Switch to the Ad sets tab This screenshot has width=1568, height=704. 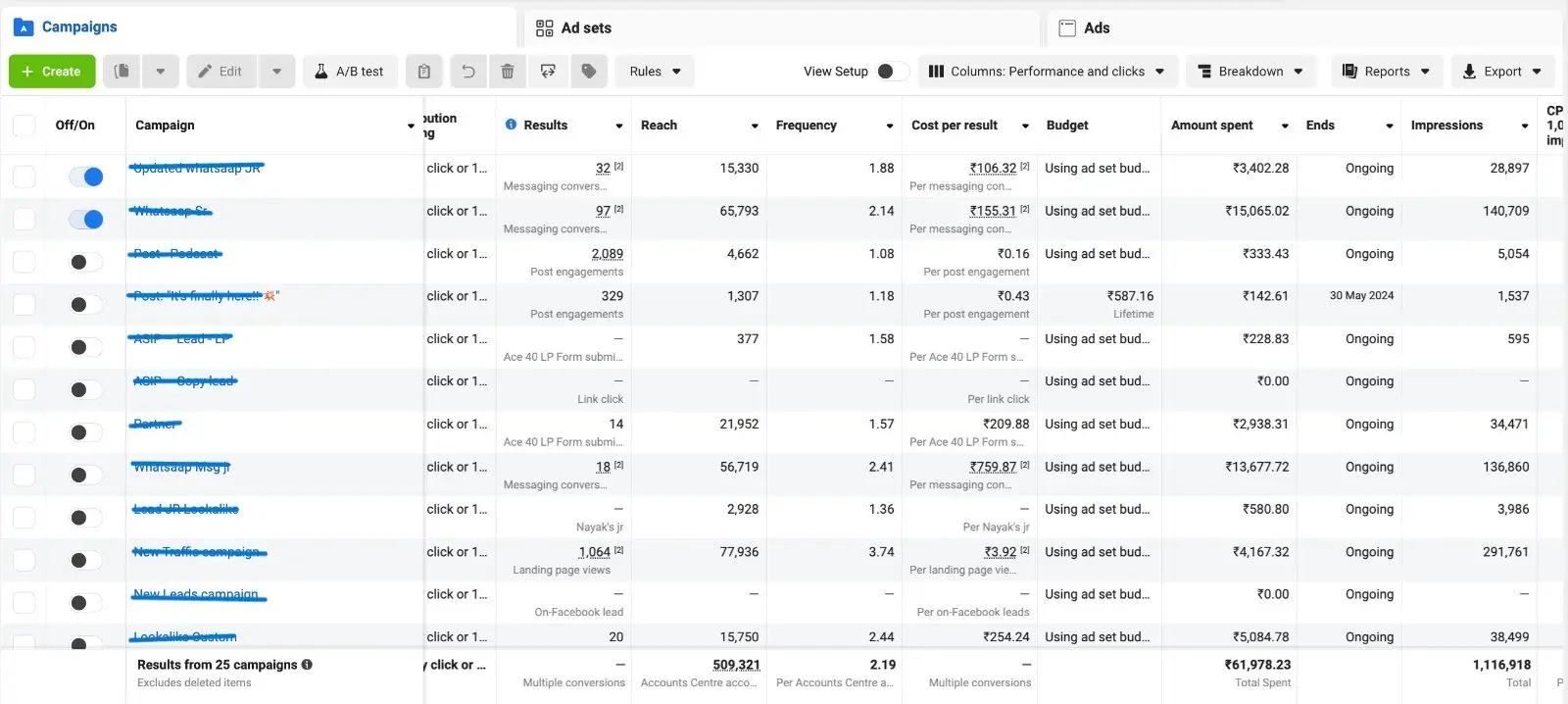tap(586, 27)
